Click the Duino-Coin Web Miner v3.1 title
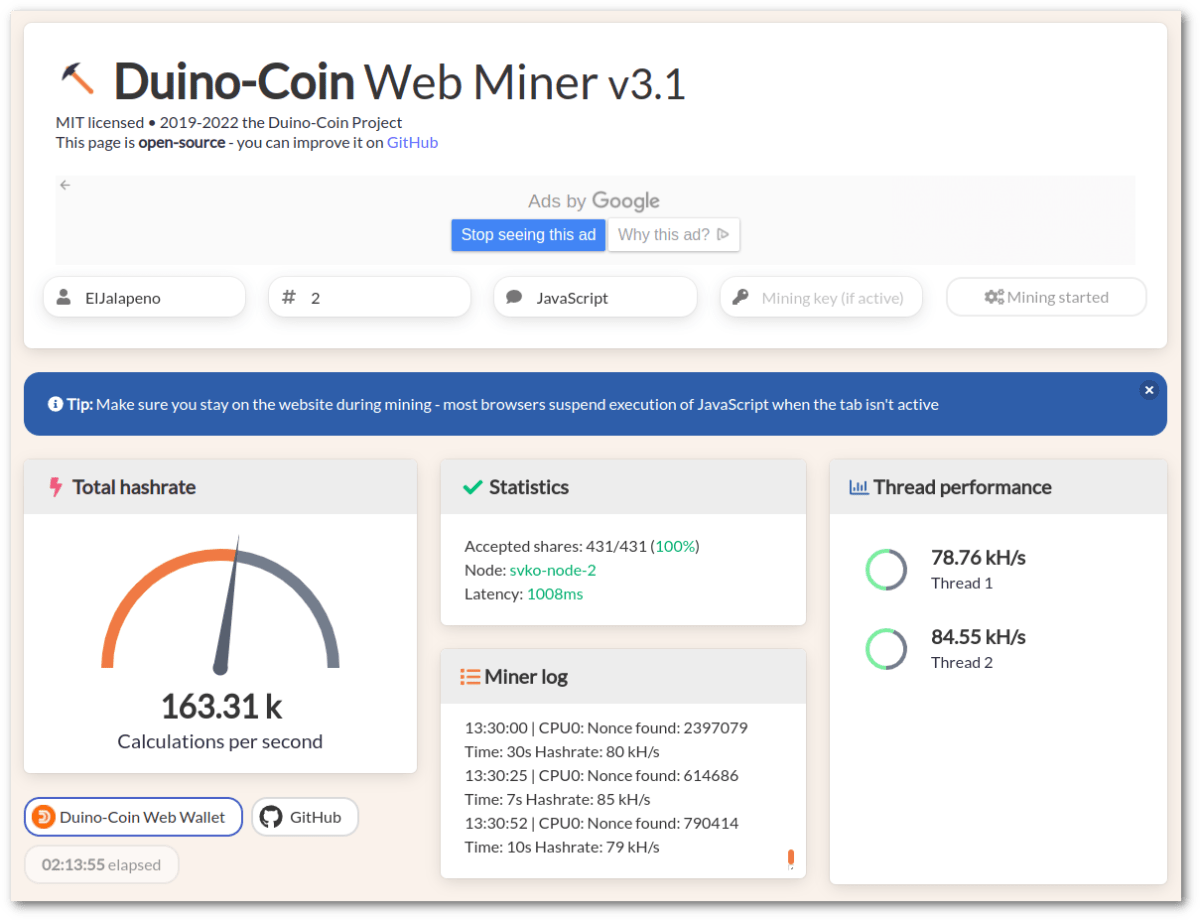The width and height of the screenshot is (1200, 920). click(400, 81)
